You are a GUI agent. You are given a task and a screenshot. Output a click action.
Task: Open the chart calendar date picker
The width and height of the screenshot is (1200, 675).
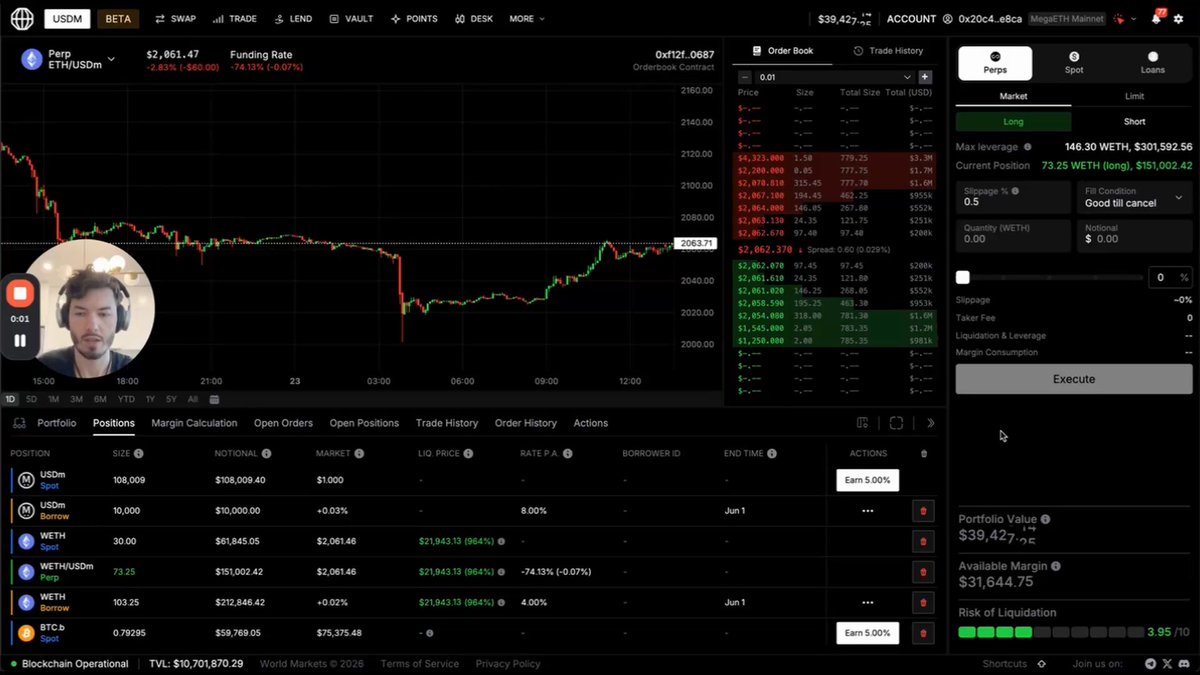click(214, 399)
